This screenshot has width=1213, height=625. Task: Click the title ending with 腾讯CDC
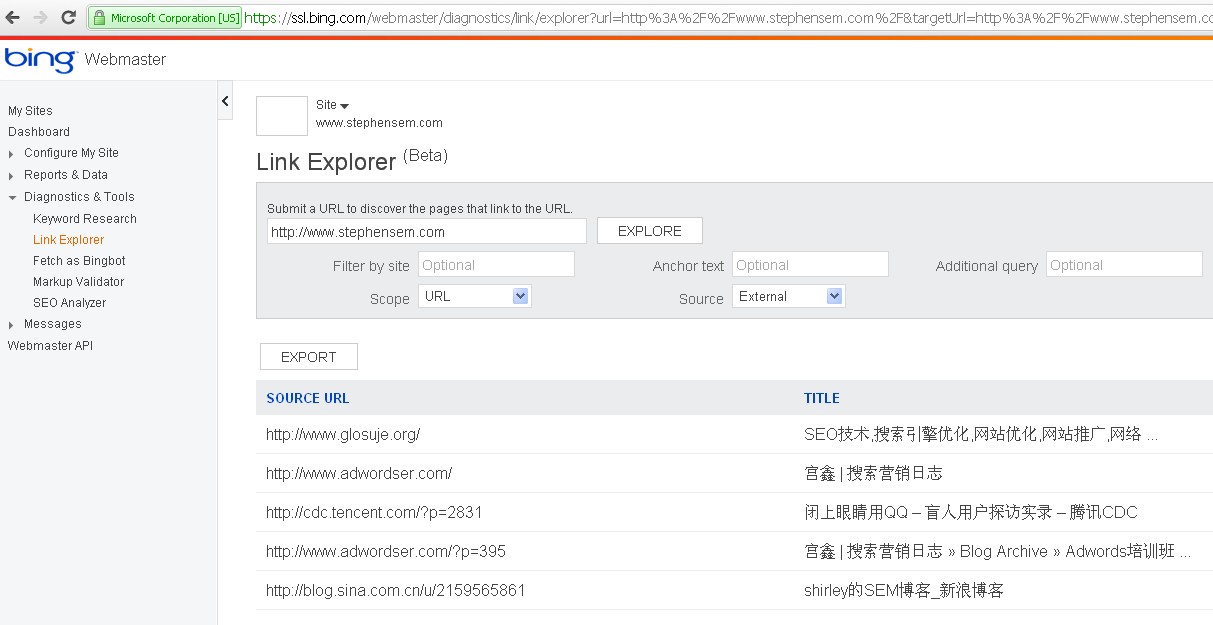pyautogui.click(x=971, y=513)
